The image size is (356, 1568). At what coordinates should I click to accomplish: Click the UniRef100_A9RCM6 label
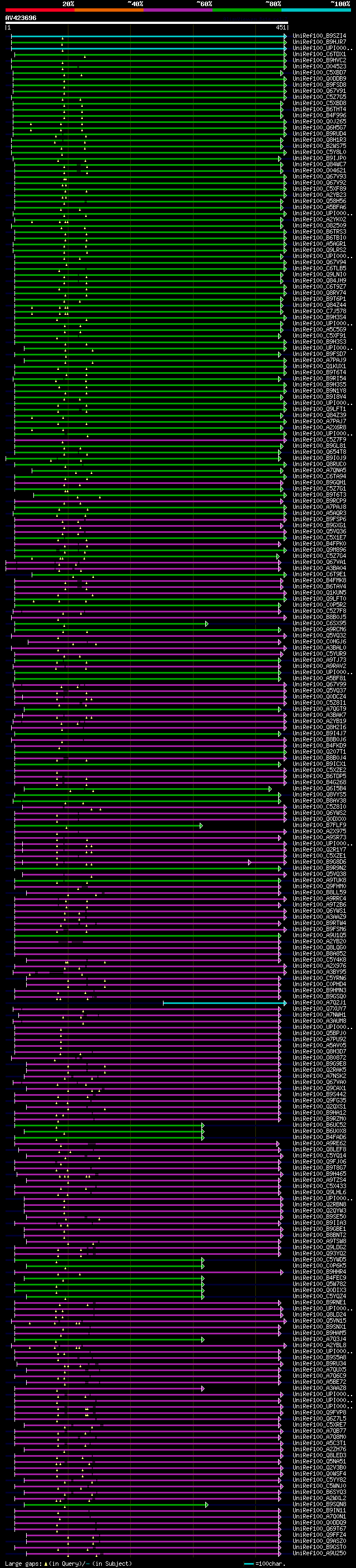tap(319, 630)
